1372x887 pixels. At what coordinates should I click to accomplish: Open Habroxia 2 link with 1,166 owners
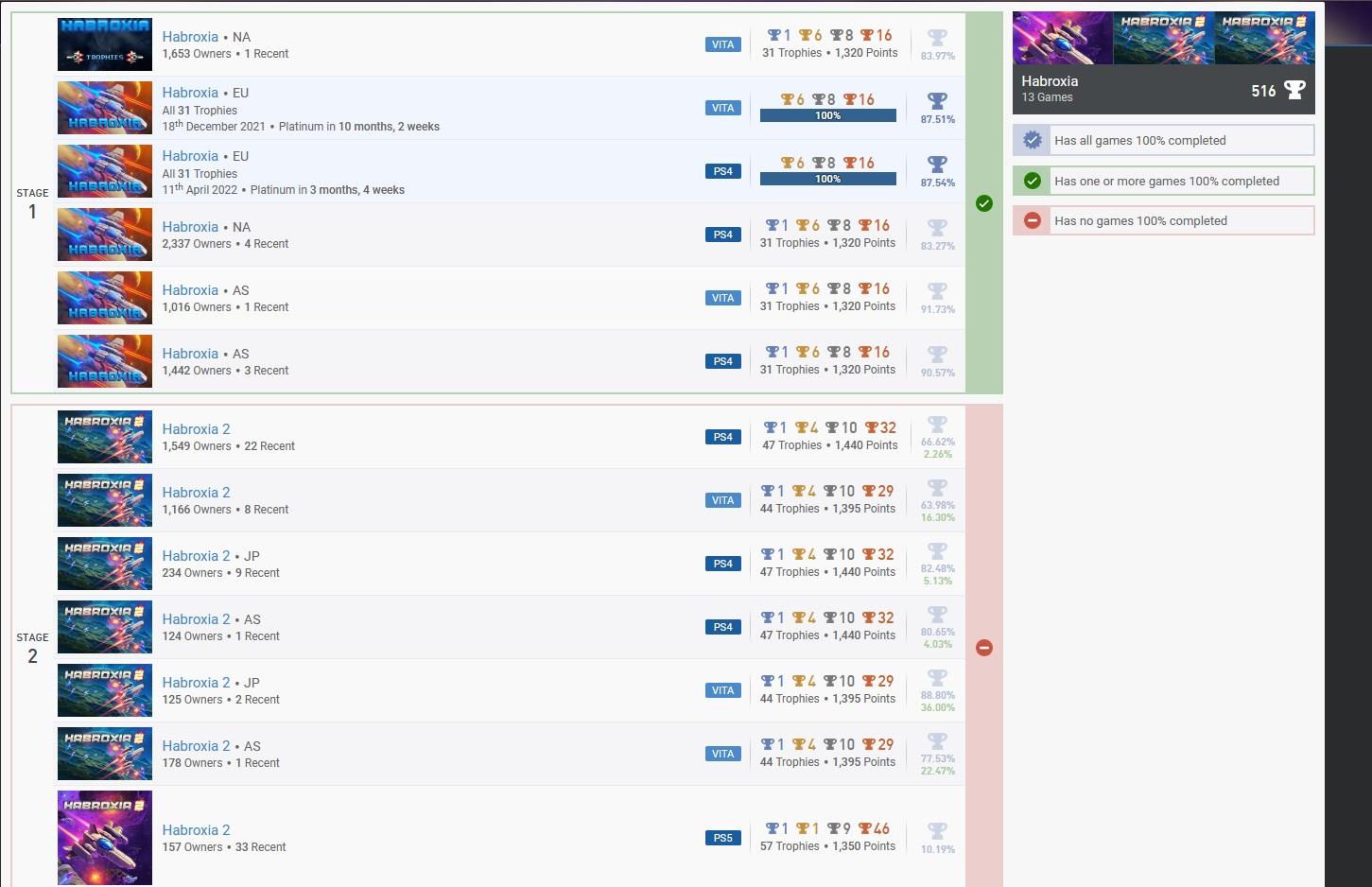(196, 493)
